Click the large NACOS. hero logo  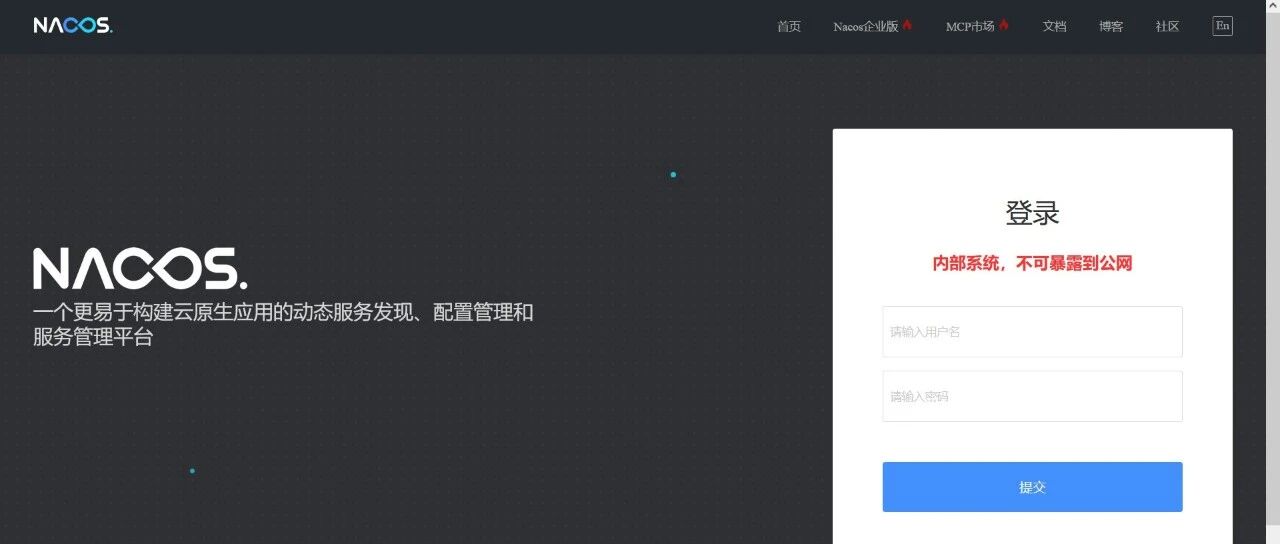point(140,268)
